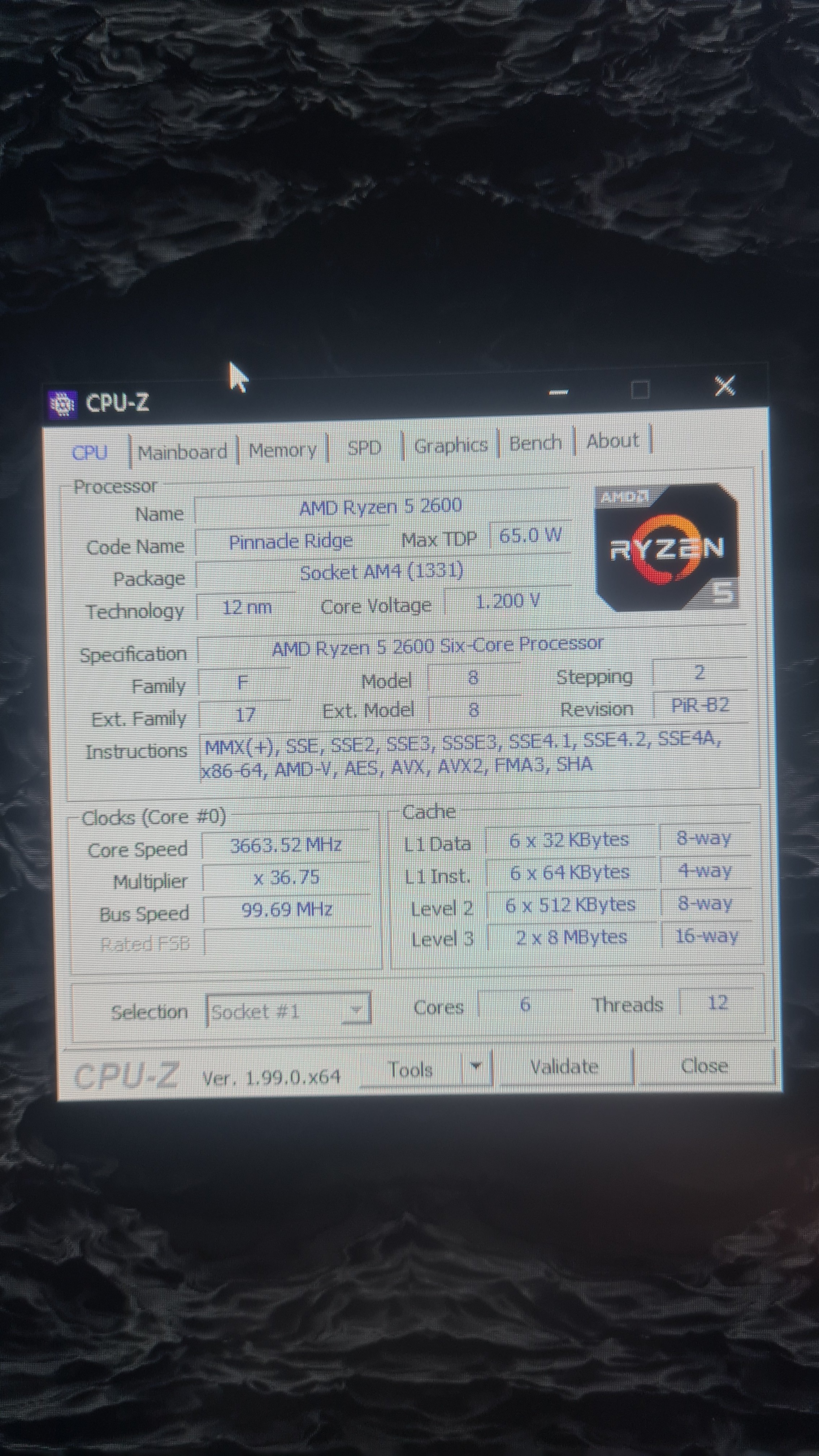
Task: Click the Core Speed value field
Action: pyautogui.click(x=286, y=846)
